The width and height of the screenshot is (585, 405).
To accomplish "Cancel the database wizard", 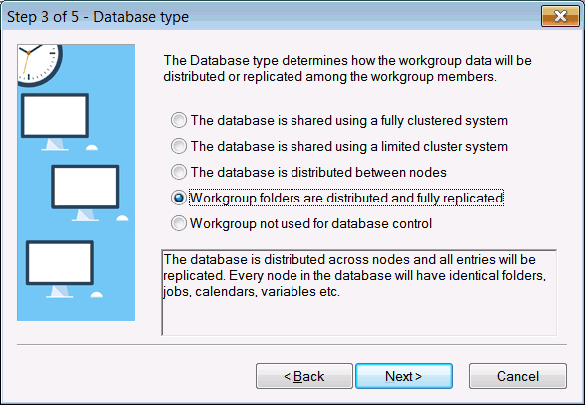I will pyautogui.click(x=518, y=376).
